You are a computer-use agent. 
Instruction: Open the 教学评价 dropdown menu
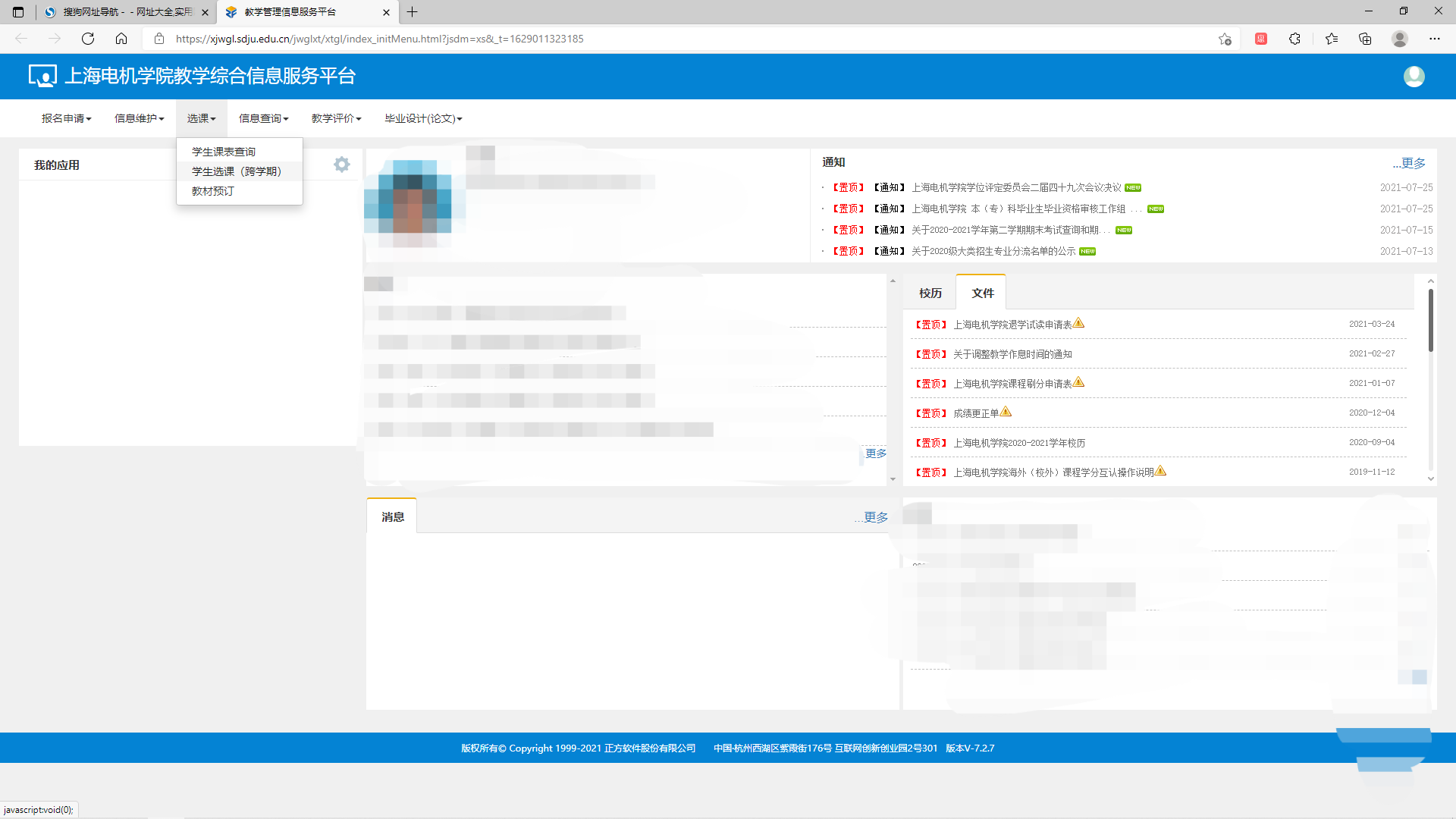click(336, 118)
